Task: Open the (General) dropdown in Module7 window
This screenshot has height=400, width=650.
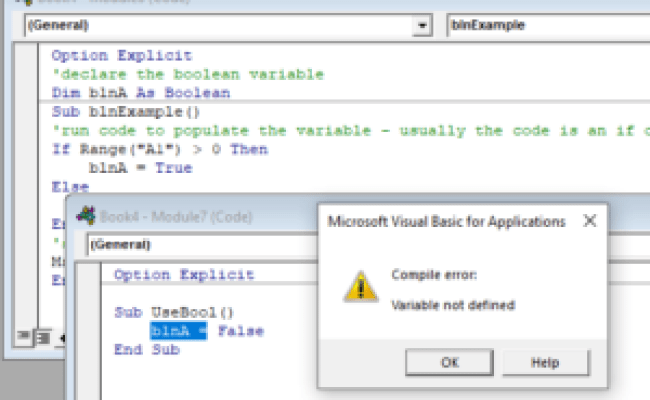Action: [x=202, y=244]
